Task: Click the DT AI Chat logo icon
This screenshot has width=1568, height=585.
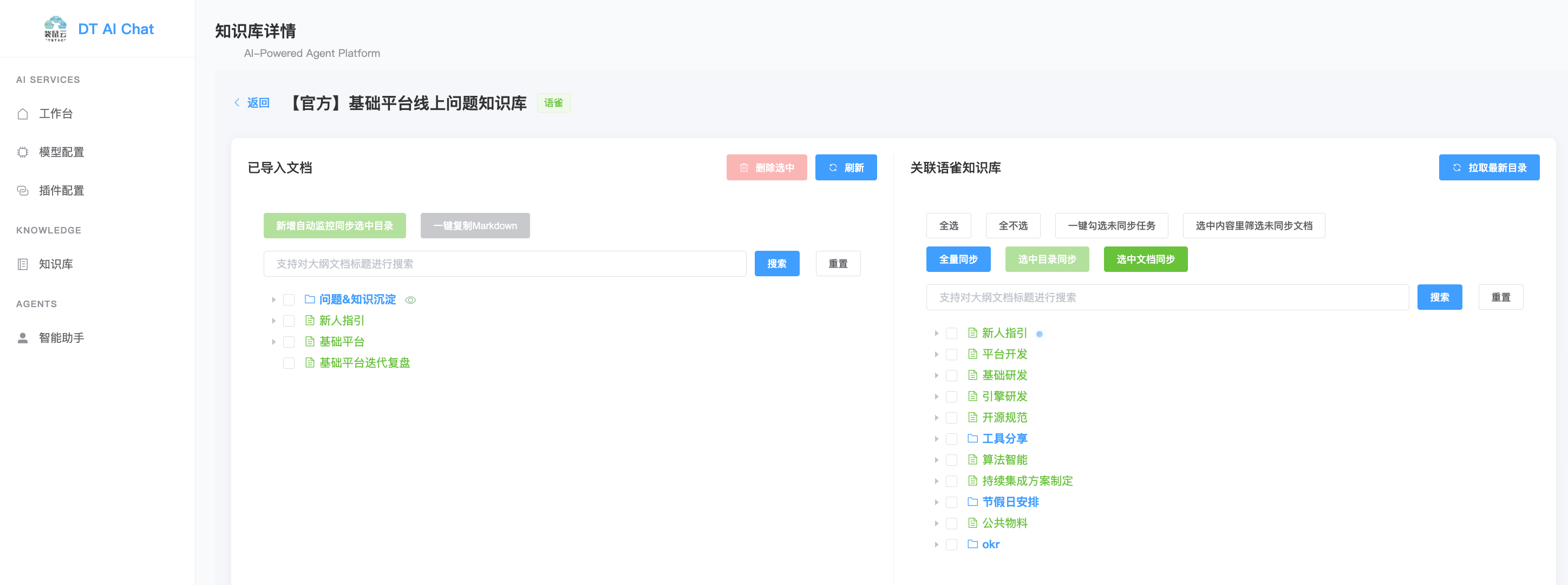Action: (x=55, y=29)
